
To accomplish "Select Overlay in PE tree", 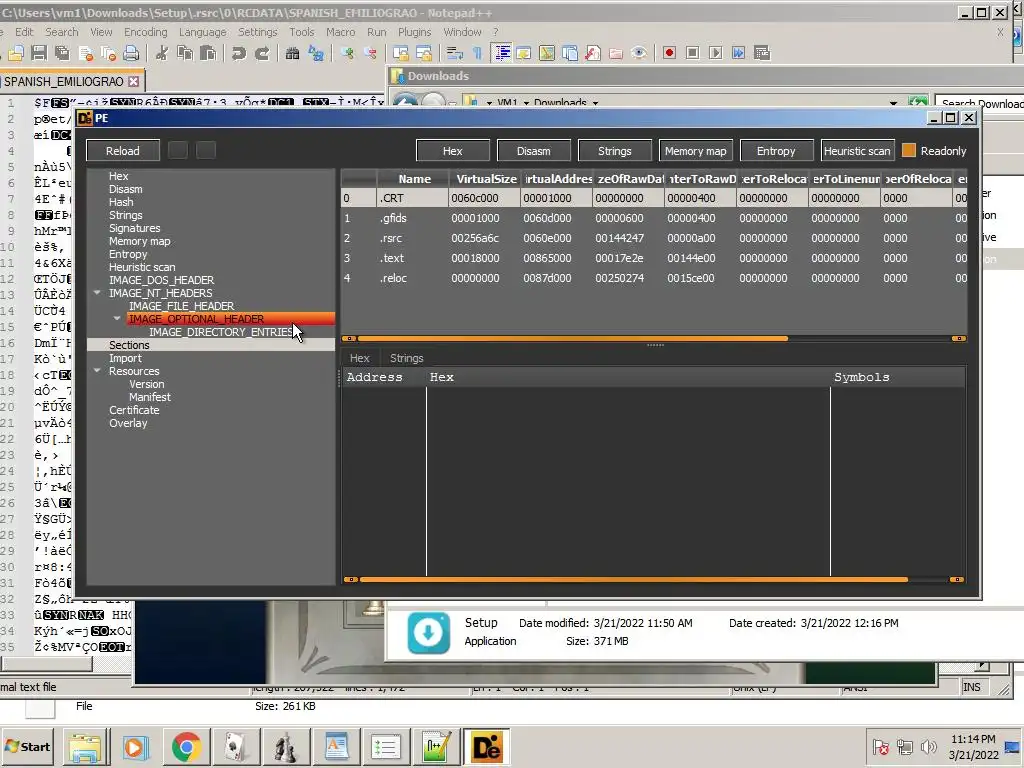I will tap(128, 423).
